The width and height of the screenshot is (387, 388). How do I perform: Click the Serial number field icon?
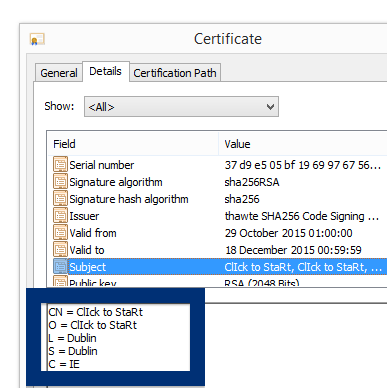click(x=60, y=164)
